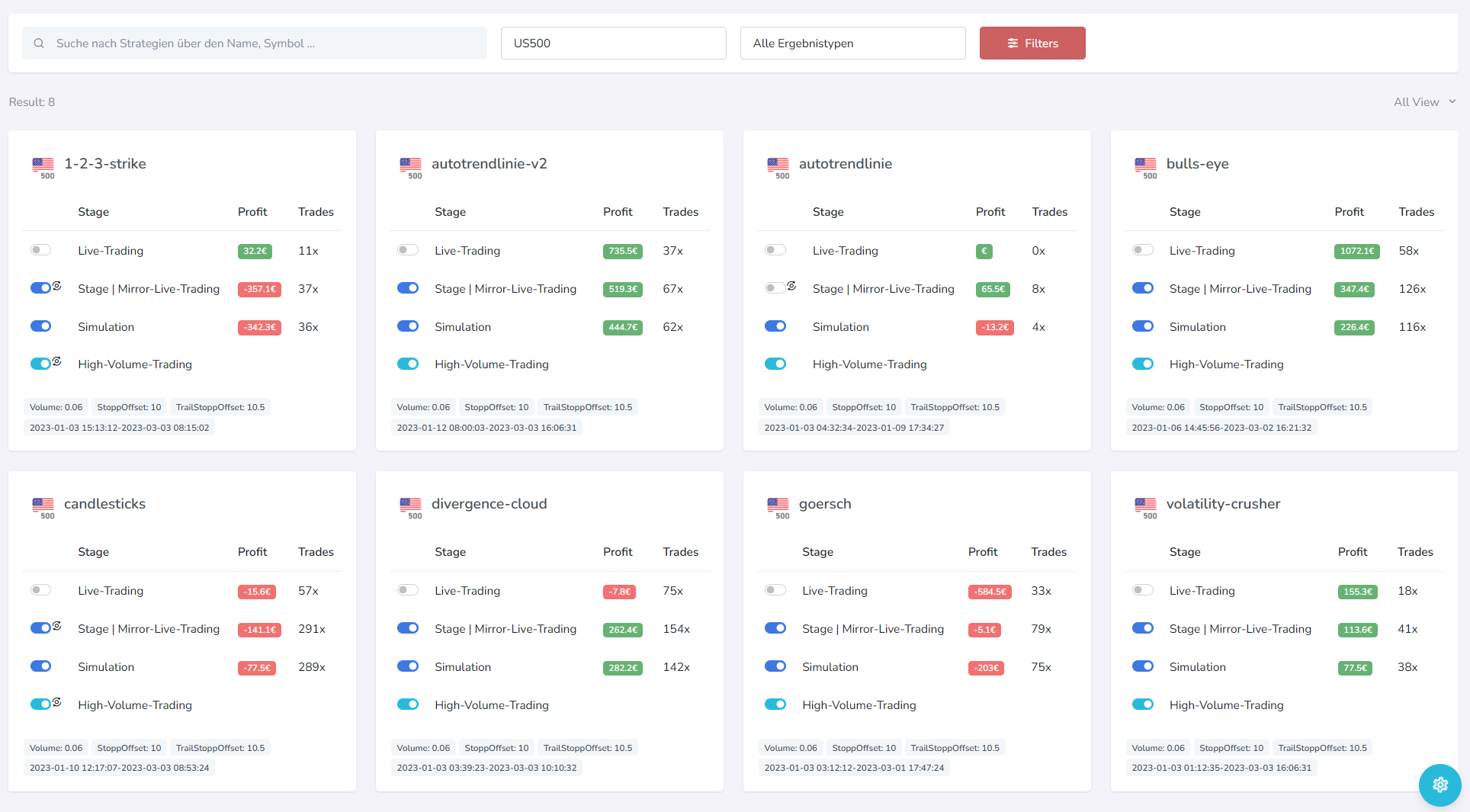Open the US500 symbol dropdown
This screenshot has width=1470, height=812.
[613, 43]
